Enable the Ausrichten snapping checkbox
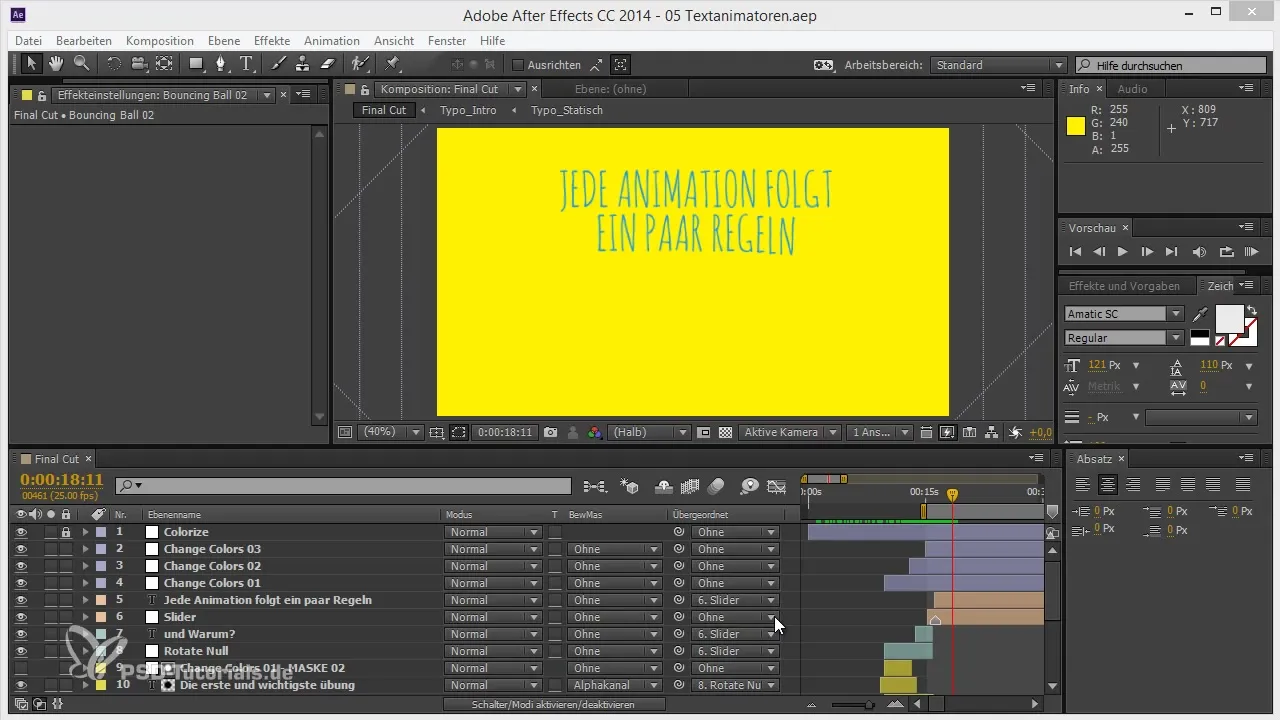The image size is (1280, 720). [518, 65]
